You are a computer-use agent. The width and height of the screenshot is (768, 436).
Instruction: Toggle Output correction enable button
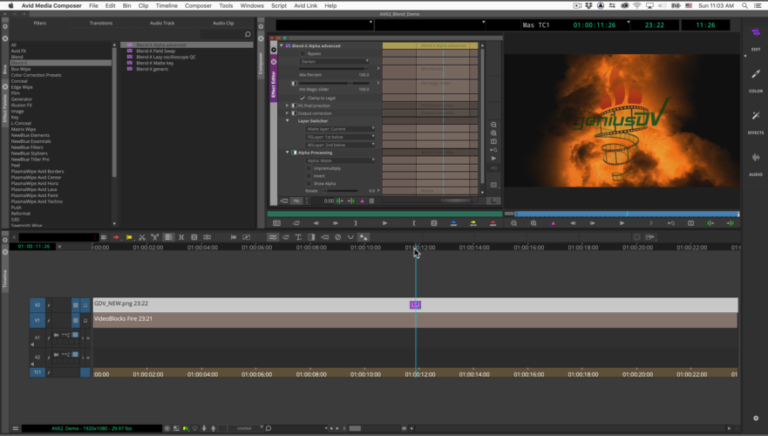point(294,113)
